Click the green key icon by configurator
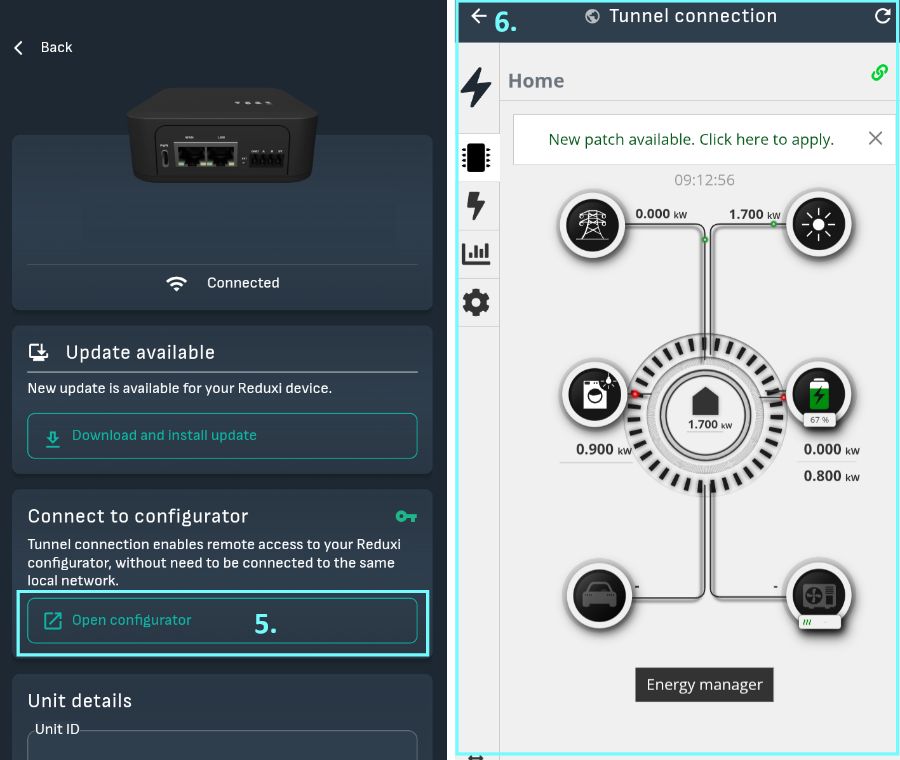900x760 pixels. tap(406, 517)
